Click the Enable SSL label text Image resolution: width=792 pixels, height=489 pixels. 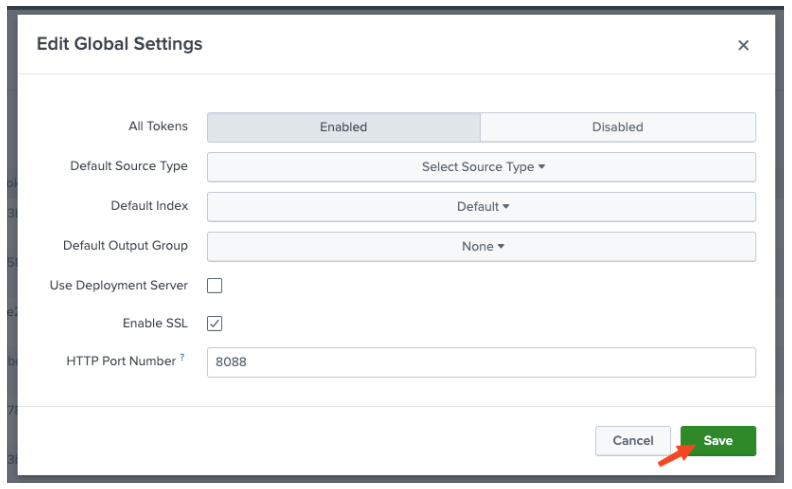coord(153,323)
